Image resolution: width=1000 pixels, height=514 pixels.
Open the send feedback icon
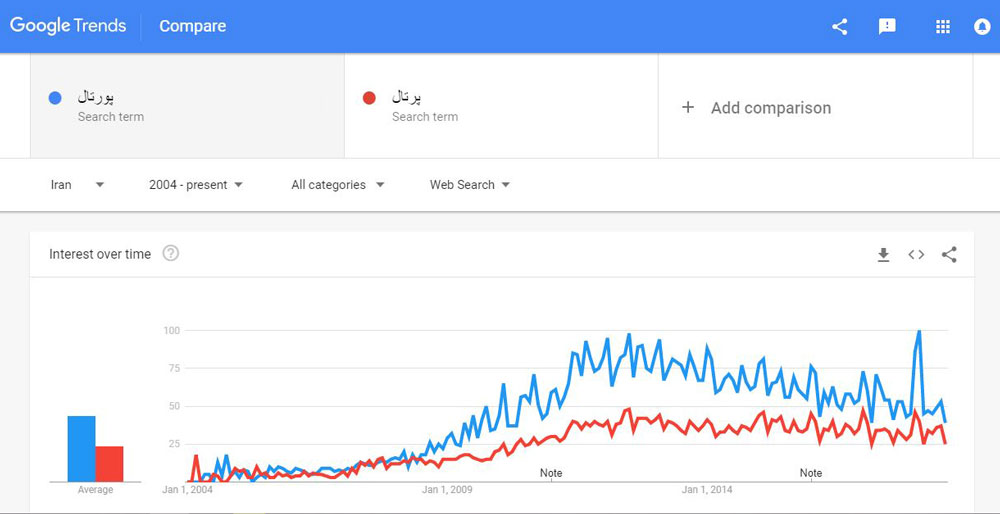tap(887, 27)
